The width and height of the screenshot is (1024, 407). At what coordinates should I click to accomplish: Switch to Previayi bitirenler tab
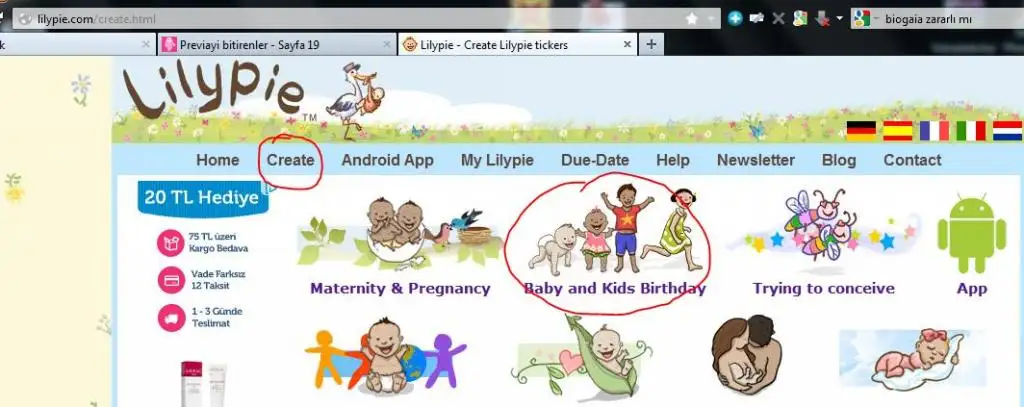(x=277, y=45)
